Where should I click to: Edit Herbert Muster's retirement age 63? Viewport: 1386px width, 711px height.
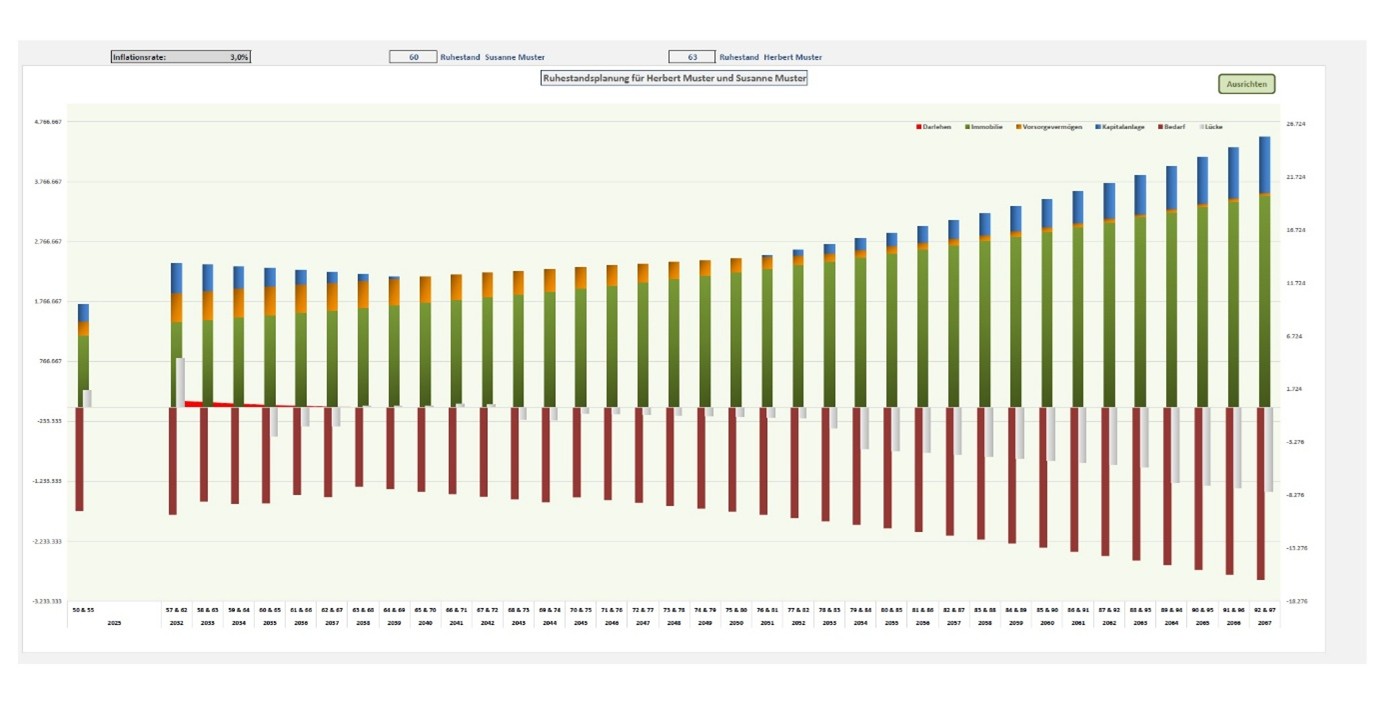point(691,57)
